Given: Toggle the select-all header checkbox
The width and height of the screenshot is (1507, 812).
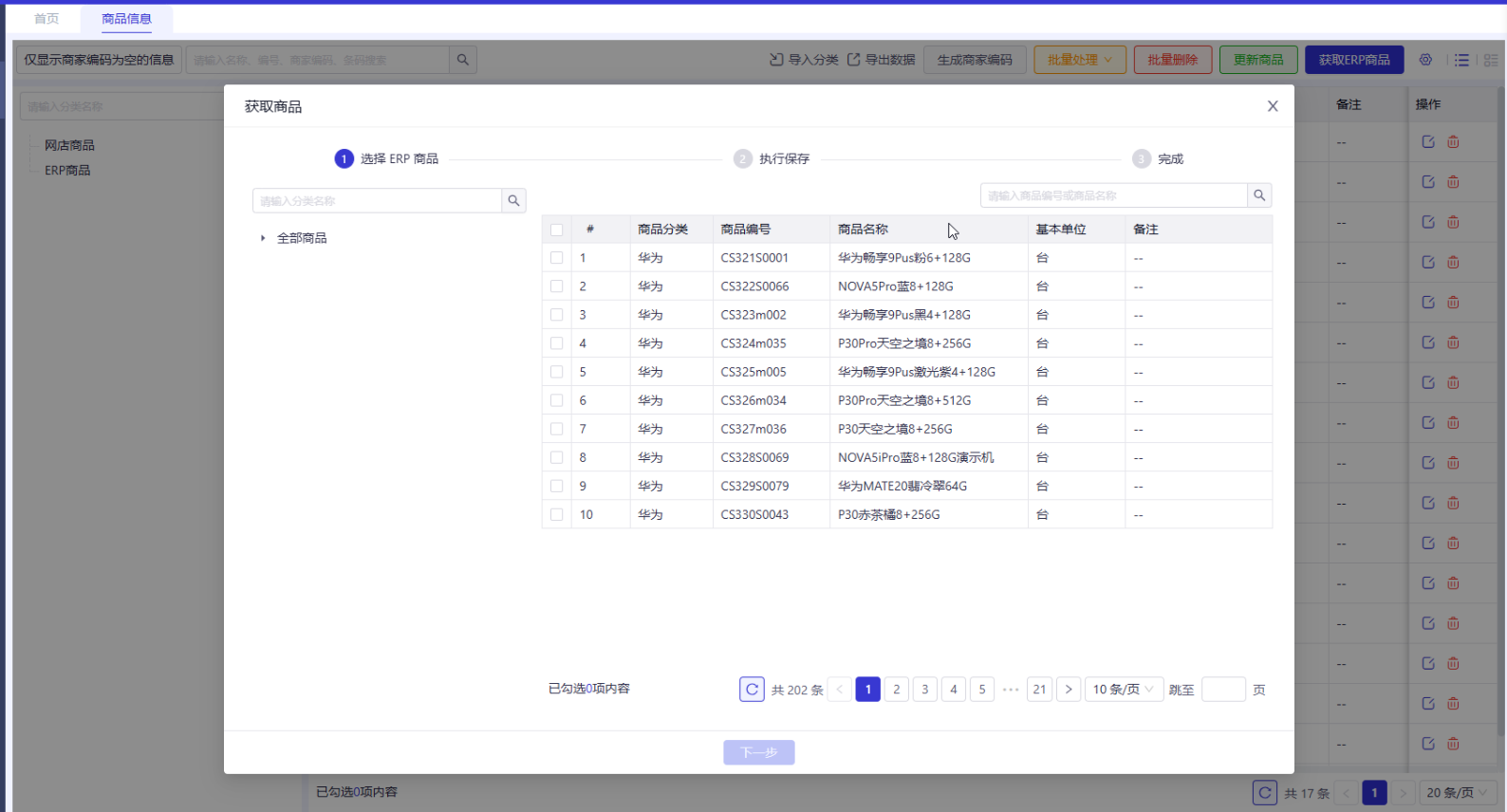Looking at the screenshot, I should [556, 230].
